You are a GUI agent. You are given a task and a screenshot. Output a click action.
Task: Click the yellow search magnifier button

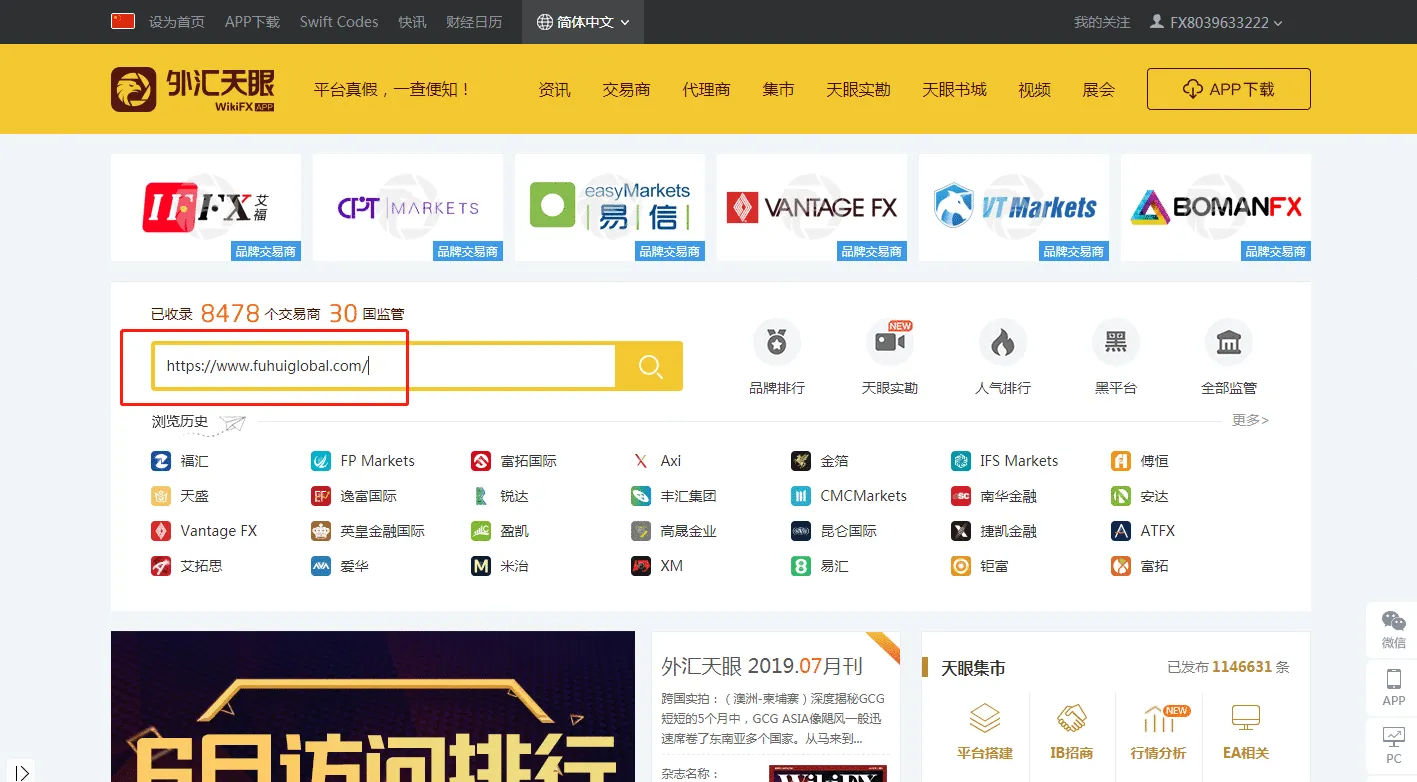pyautogui.click(x=650, y=366)
